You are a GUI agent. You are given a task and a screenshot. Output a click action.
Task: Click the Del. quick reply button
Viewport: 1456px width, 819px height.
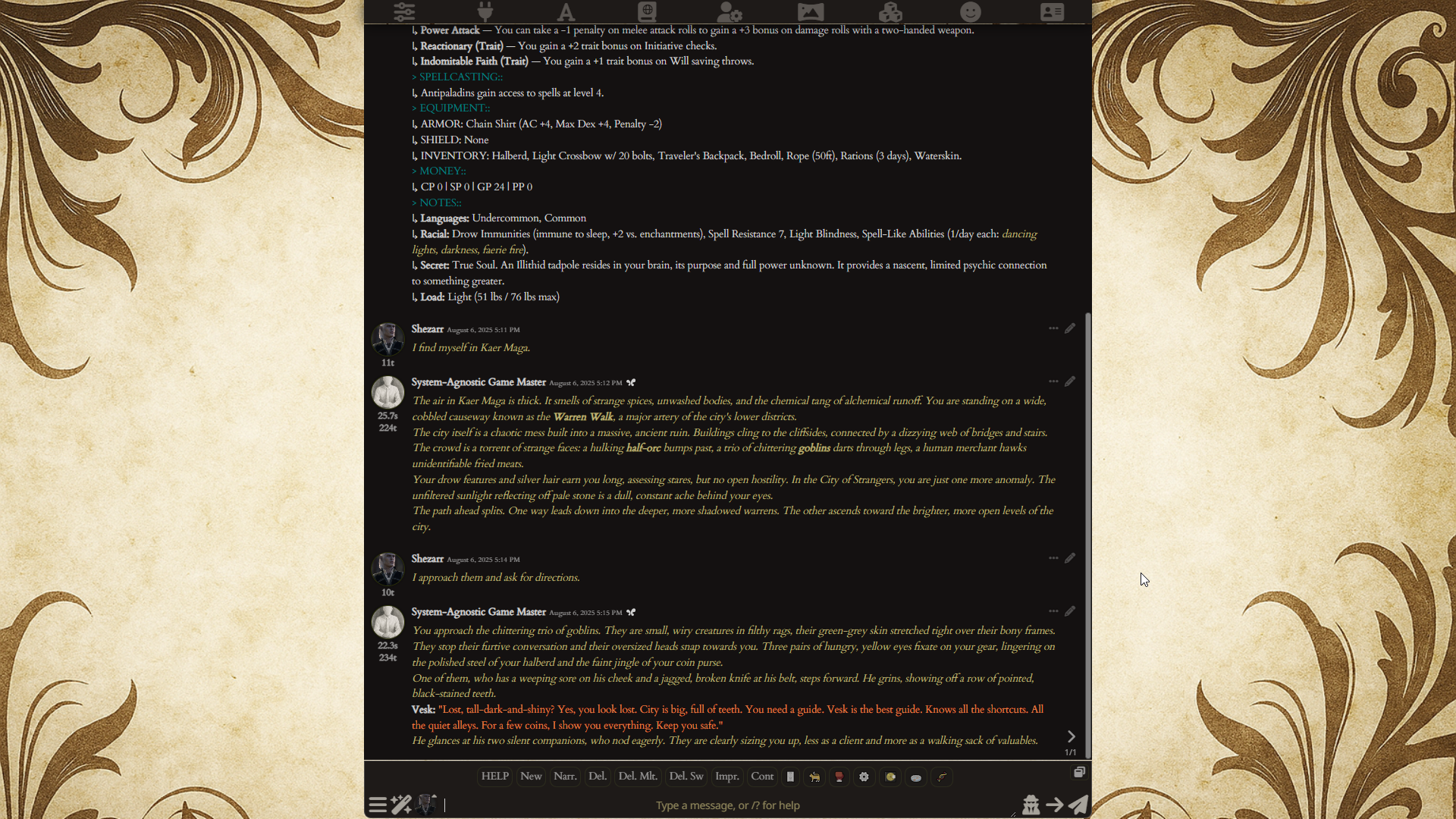tap(598, 777)
